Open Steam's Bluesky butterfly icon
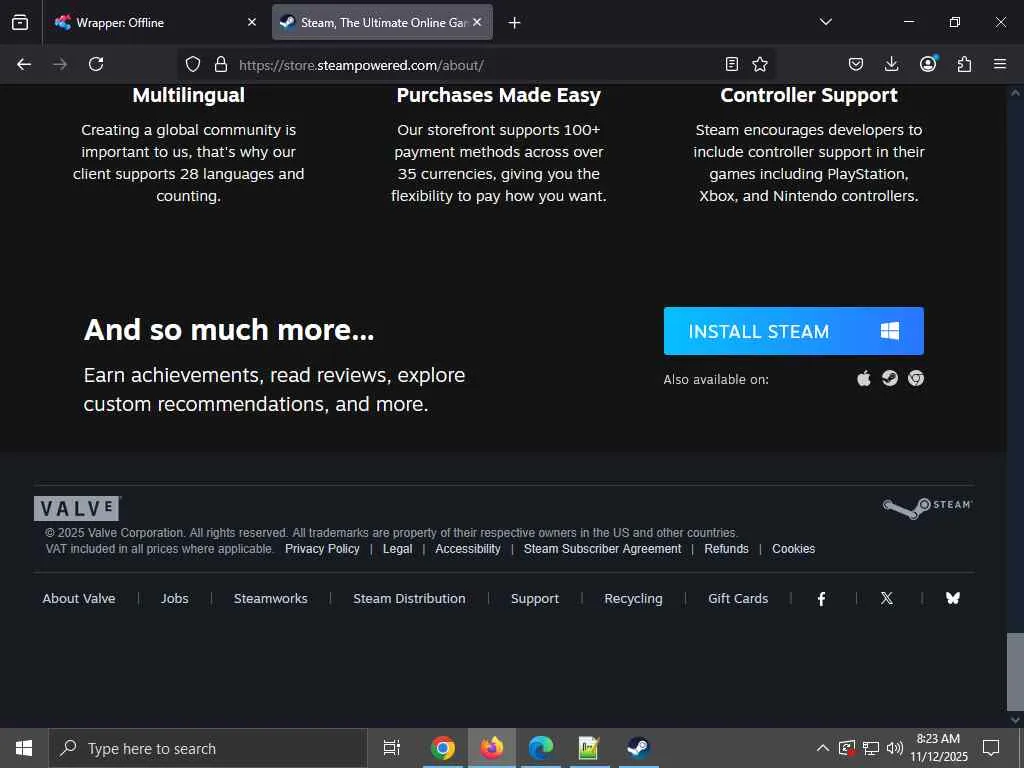 click(x=953, y=598)
